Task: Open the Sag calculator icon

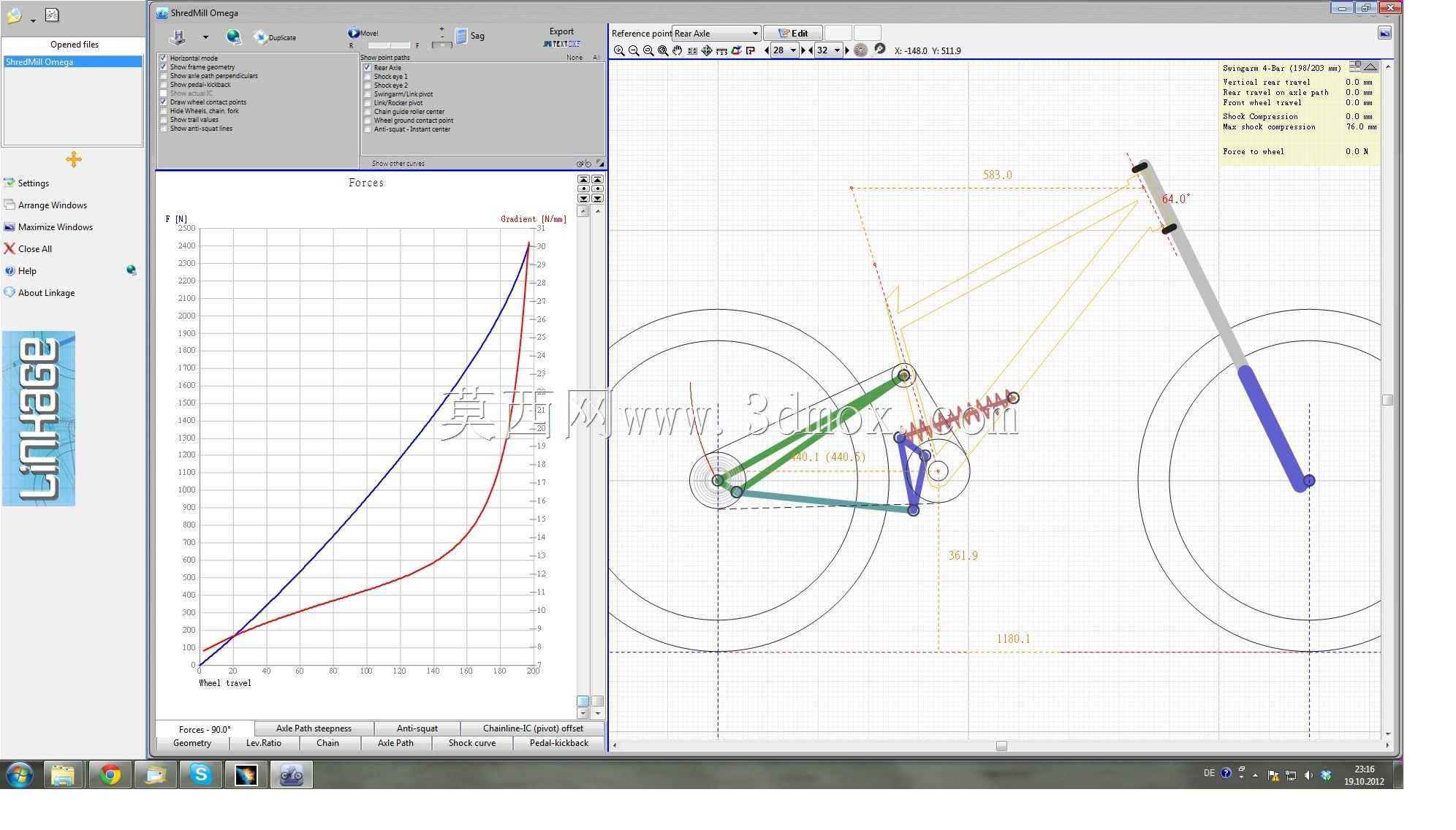Action: click(x=461, y=36)
